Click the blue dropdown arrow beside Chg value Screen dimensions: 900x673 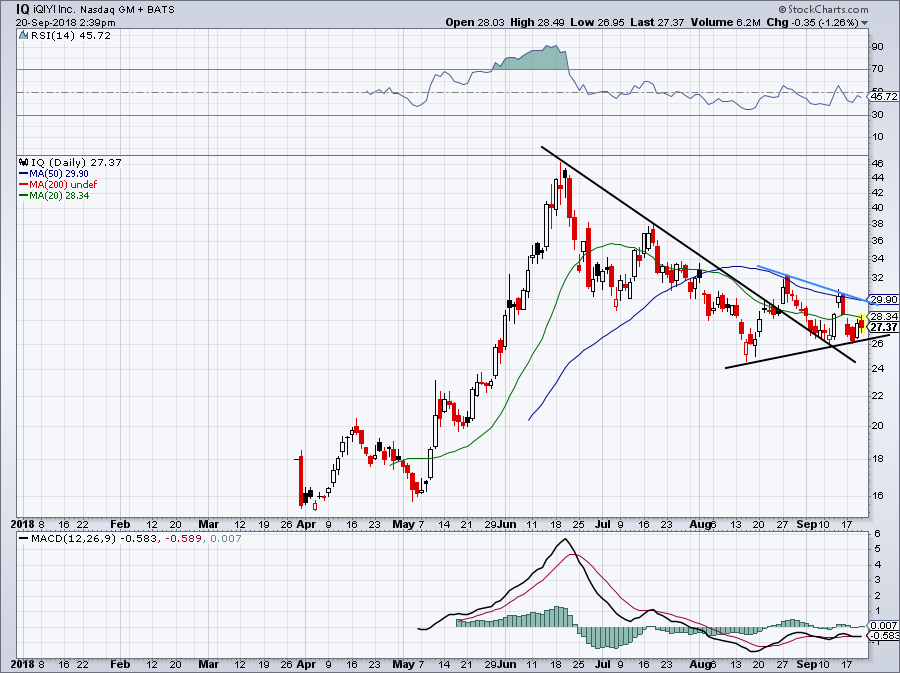(865, 23)
